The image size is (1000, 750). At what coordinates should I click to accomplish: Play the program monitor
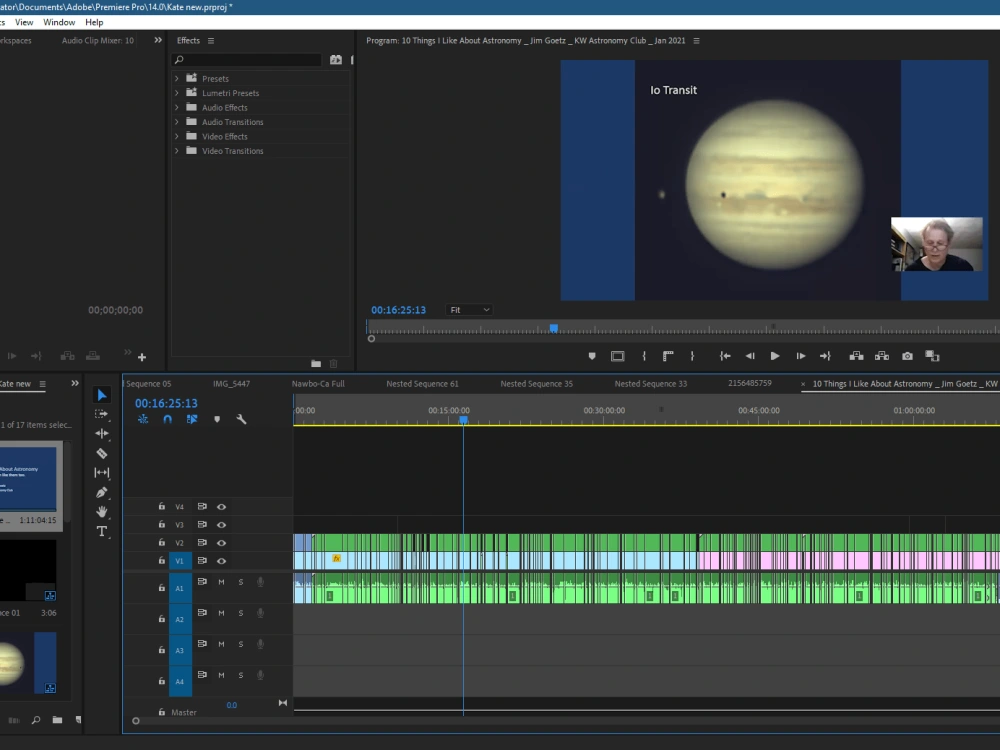[x=775, y=356]
